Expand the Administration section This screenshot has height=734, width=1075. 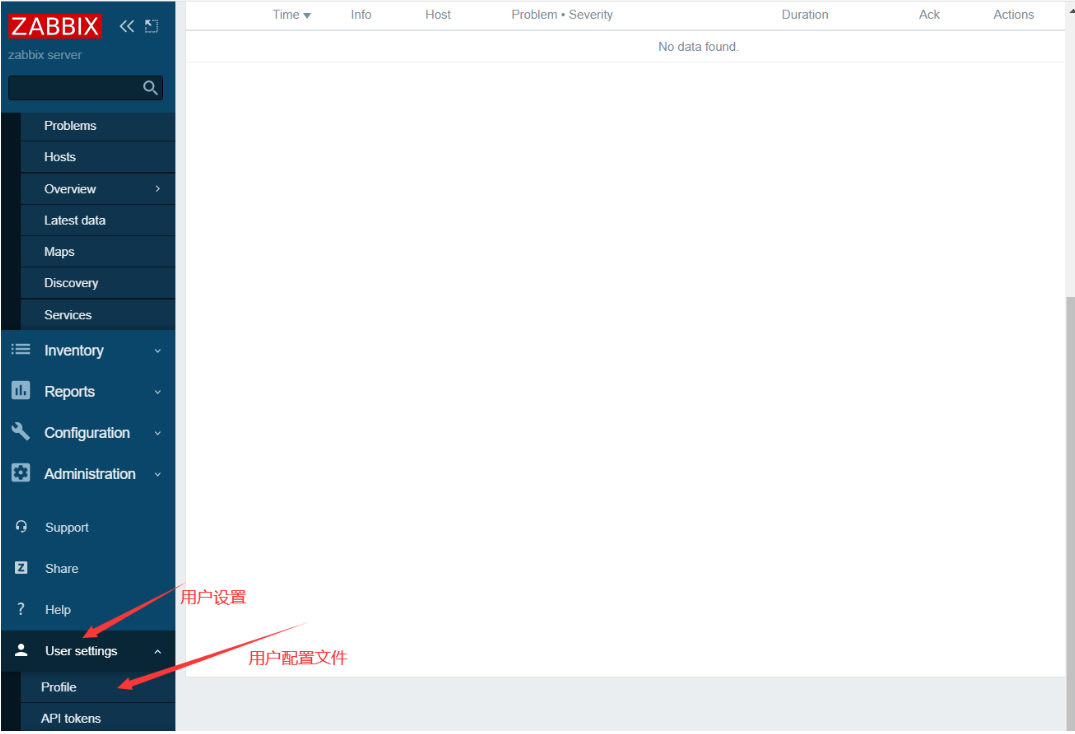[x=88, y=474]
